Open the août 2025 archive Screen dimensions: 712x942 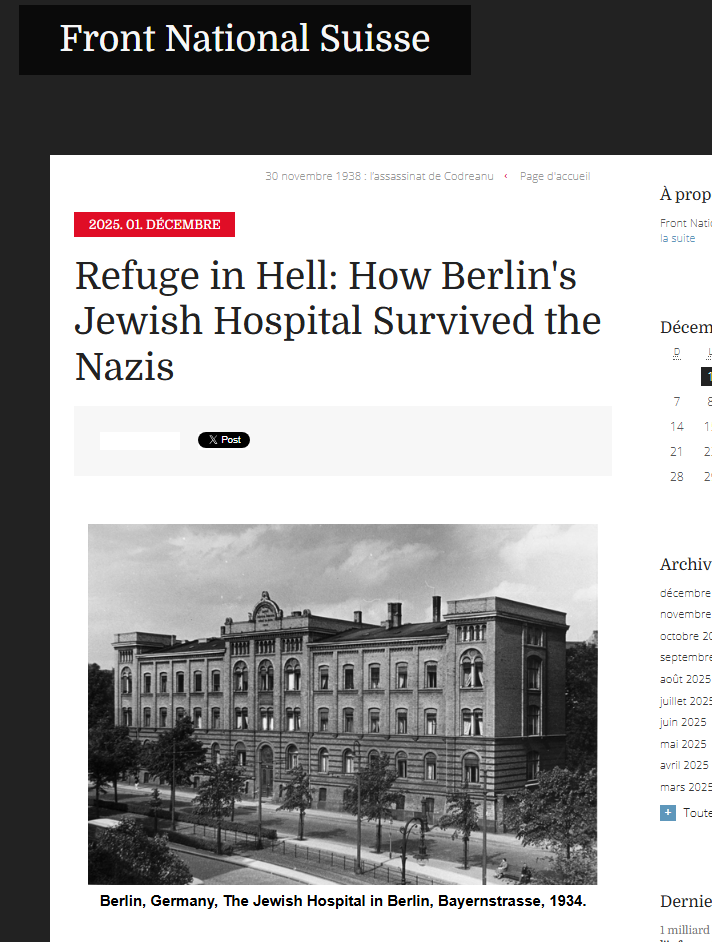click(686, 679)
